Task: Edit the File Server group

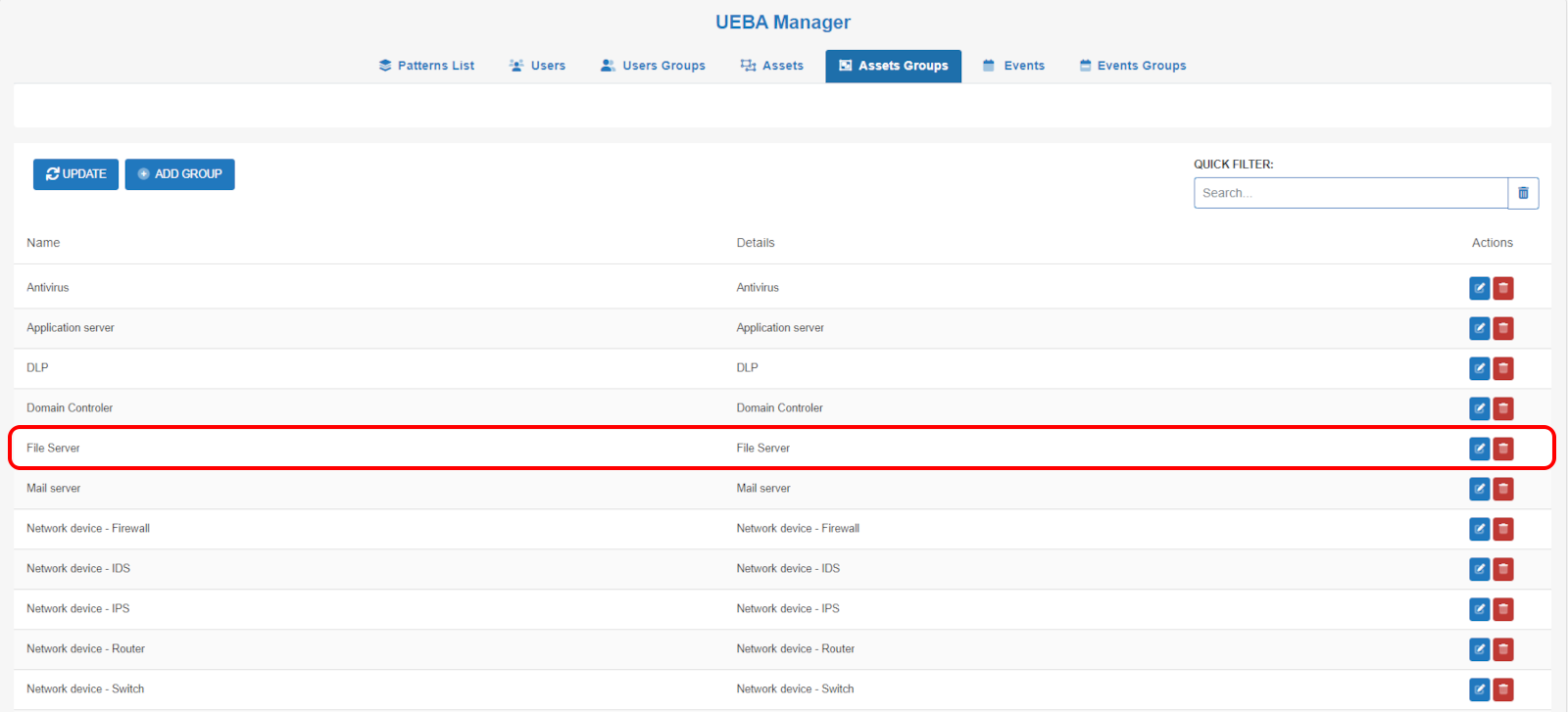Action: (1479, 449)
